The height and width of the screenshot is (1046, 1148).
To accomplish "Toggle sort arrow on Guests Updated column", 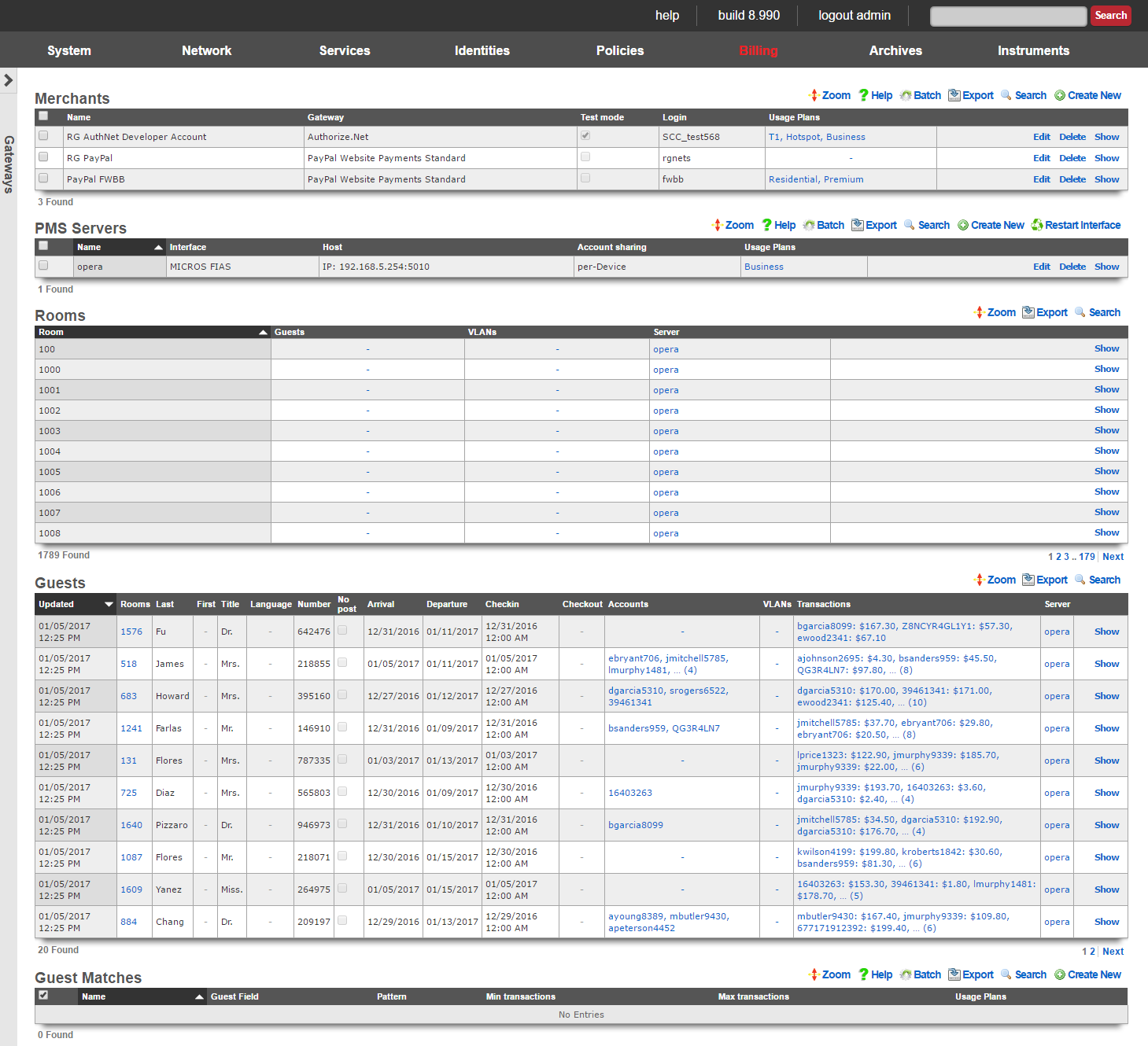I will pyautogui.click(x=109, y=604).
